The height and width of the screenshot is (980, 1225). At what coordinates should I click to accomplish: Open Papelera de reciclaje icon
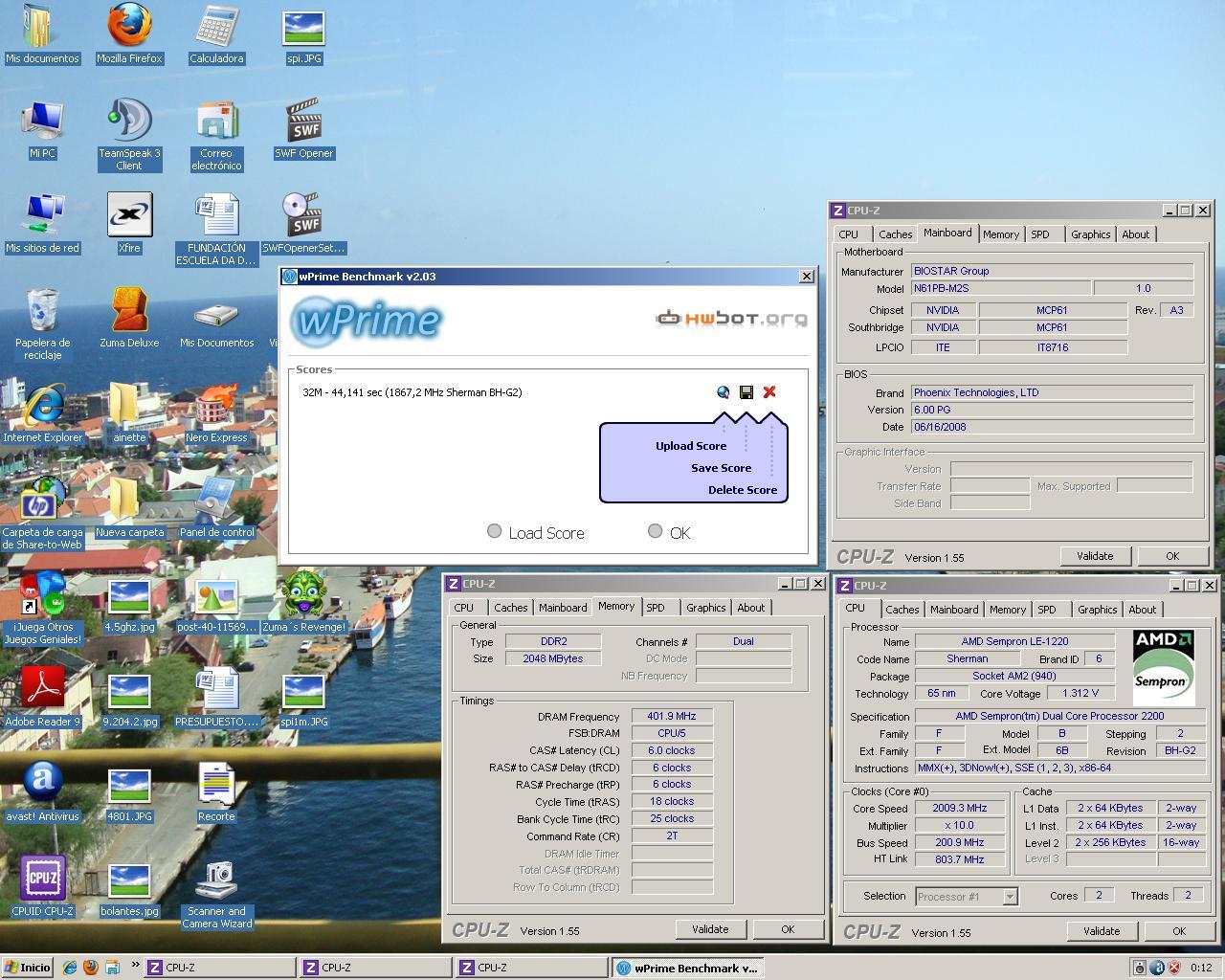pyautogui.click(x=42, y=323)
